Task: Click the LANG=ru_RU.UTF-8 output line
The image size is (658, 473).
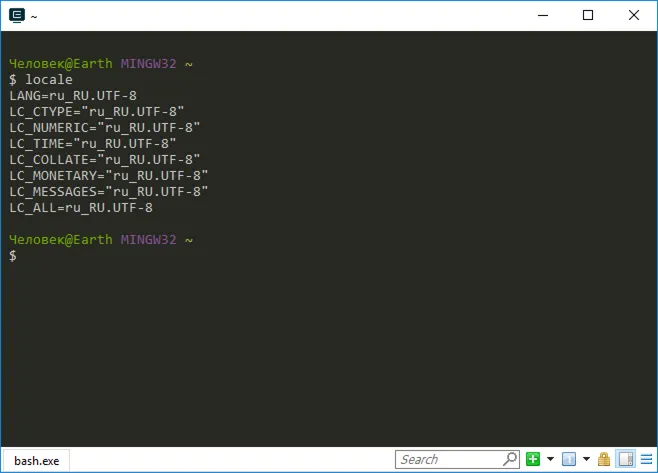Action: point(73,95)
